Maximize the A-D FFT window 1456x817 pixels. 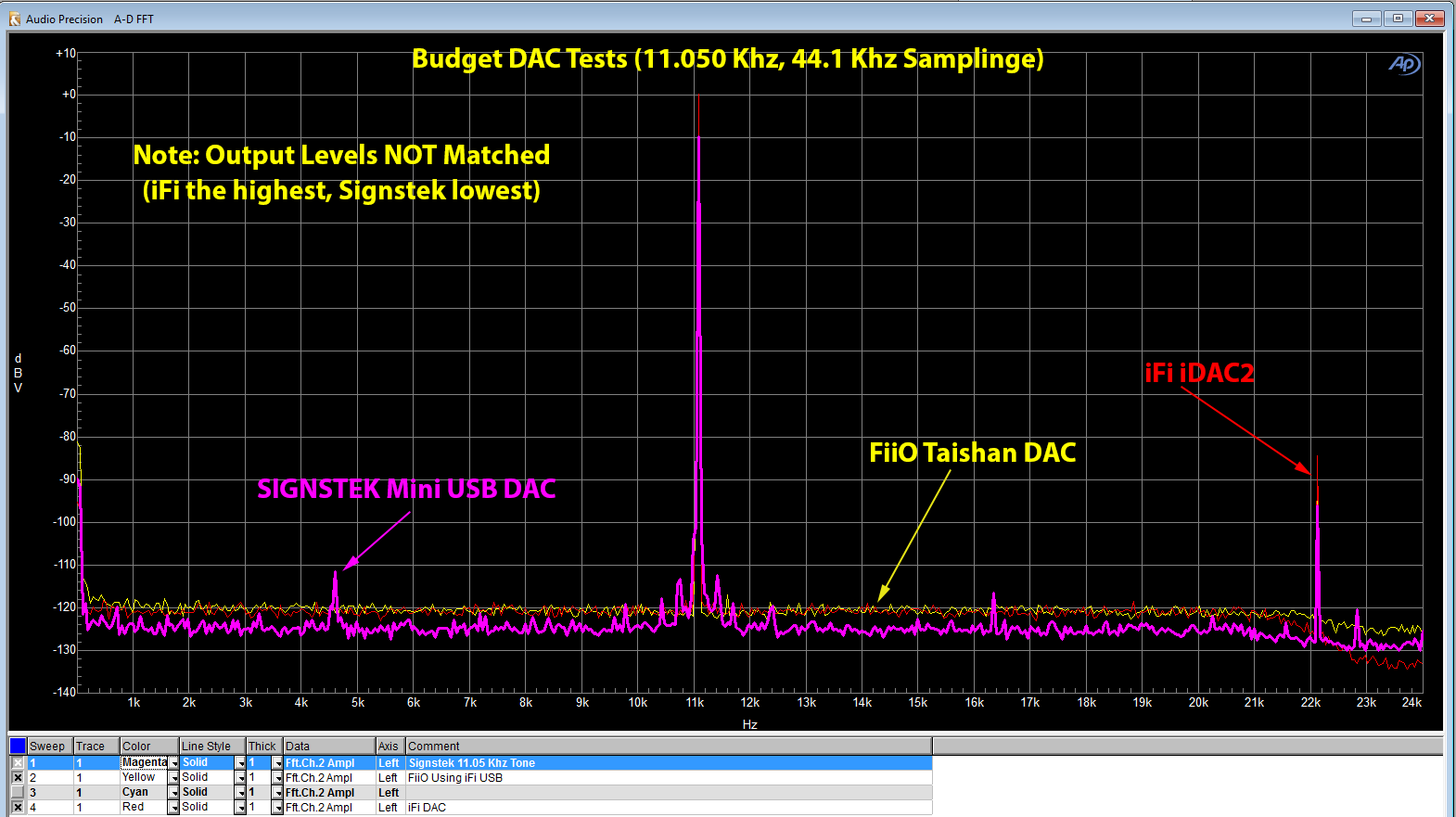point(1398,18)
